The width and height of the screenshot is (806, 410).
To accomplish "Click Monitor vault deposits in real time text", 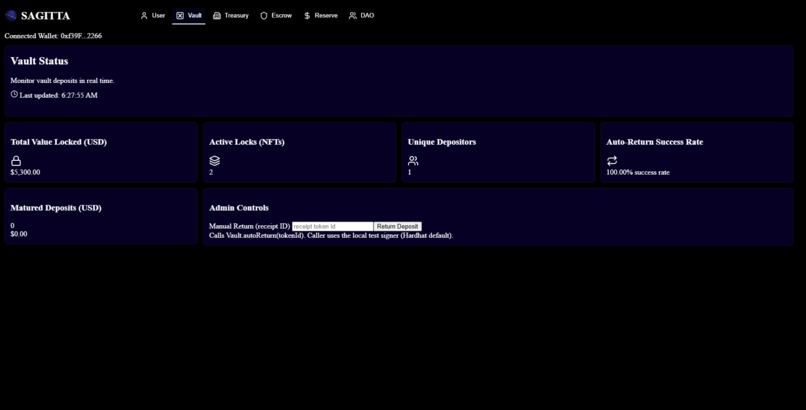I will point(62,81).
